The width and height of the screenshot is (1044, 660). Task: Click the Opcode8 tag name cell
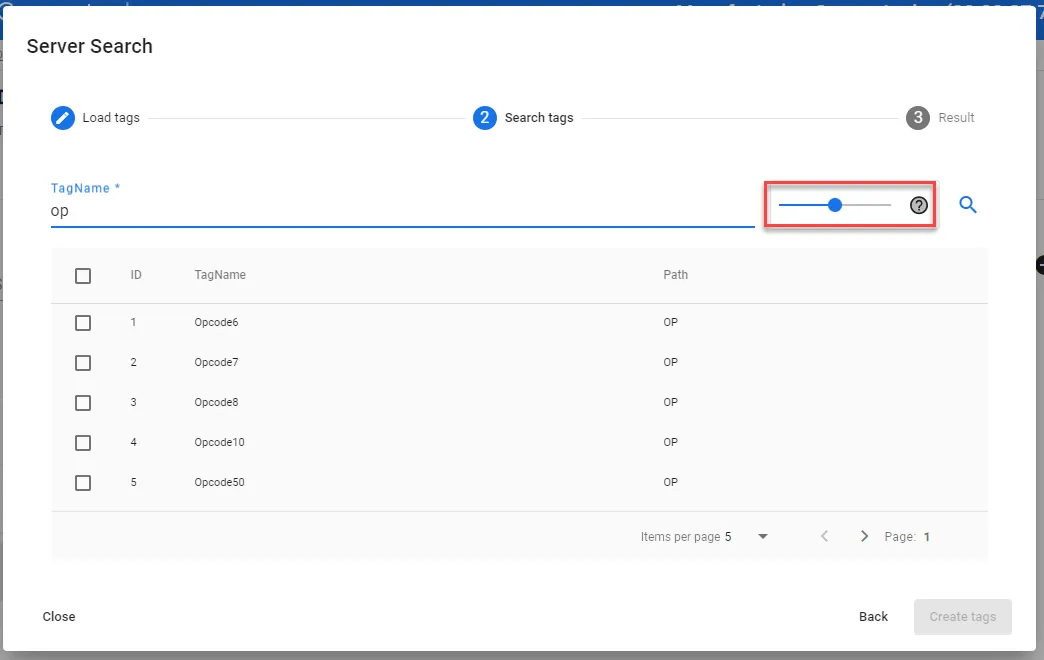coord(216,402)
